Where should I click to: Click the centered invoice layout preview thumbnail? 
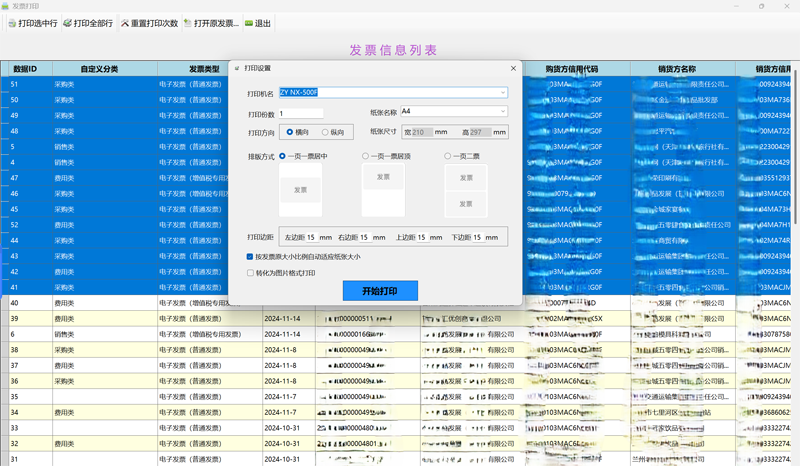coord(301,190)
